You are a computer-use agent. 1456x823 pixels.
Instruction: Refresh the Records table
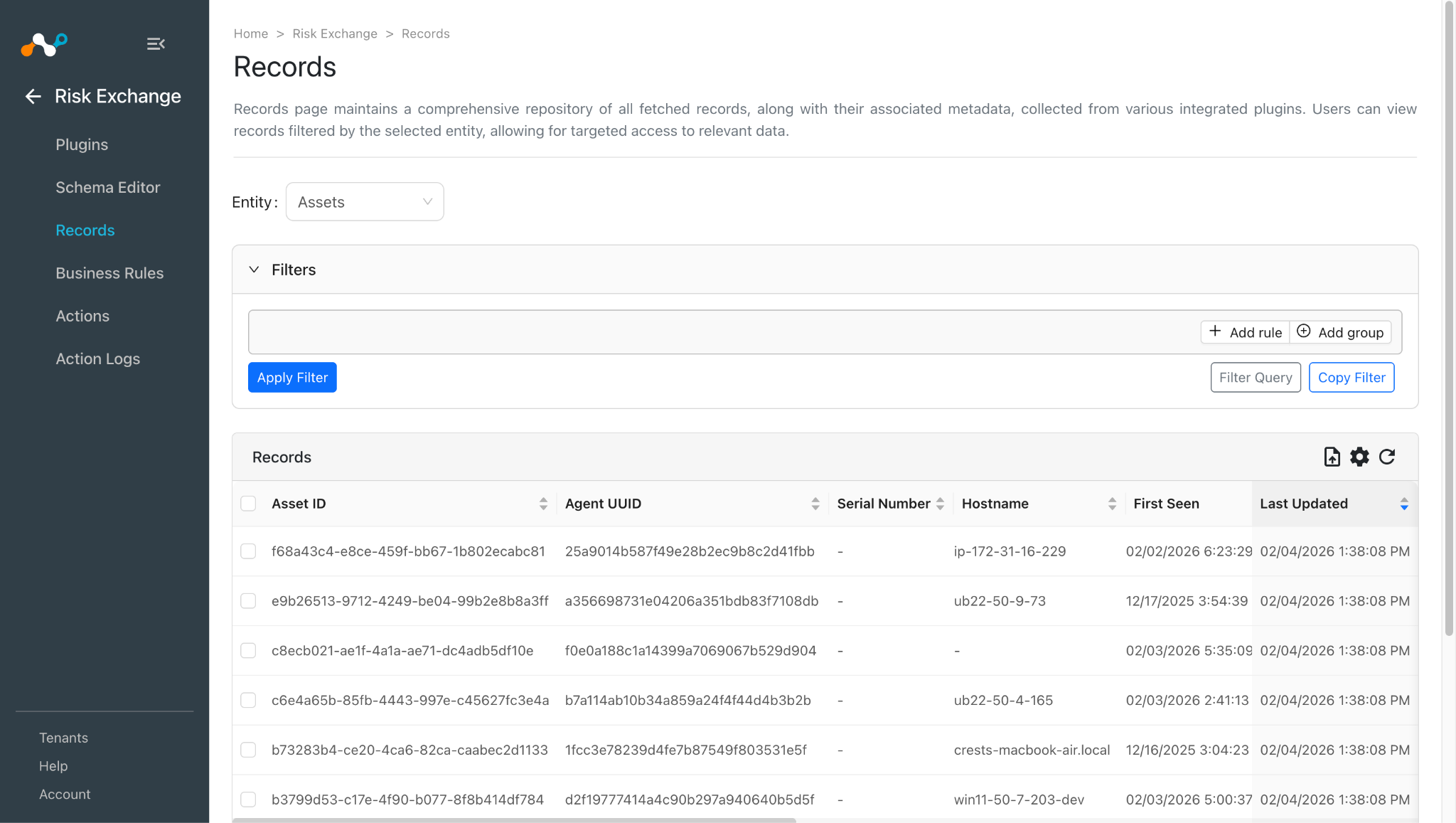tap(1387, 457)
